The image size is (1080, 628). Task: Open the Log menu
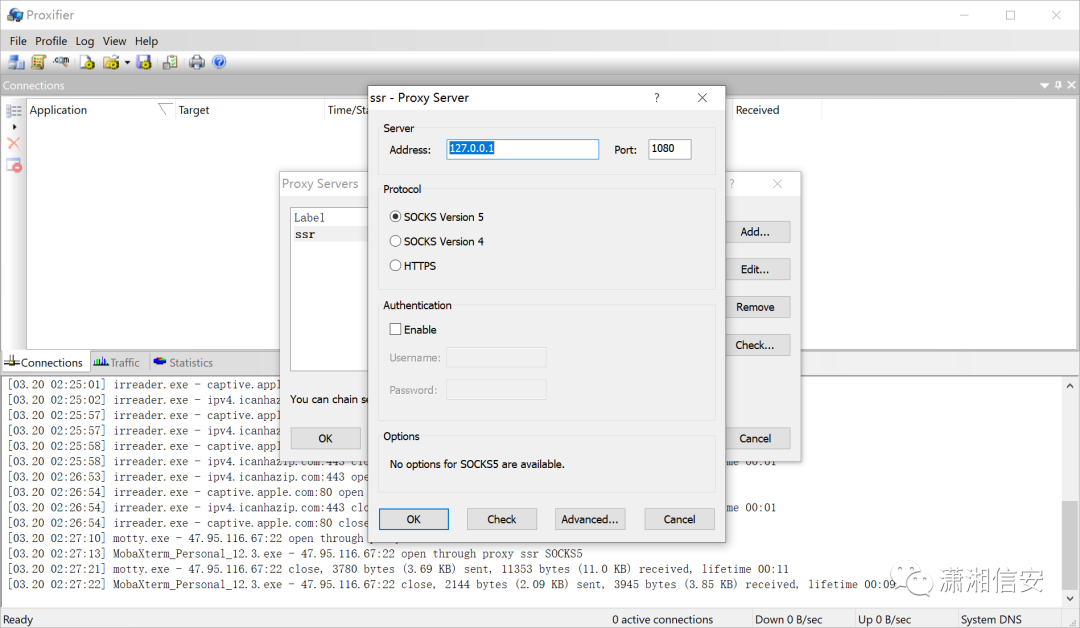[x=85, y=41]
